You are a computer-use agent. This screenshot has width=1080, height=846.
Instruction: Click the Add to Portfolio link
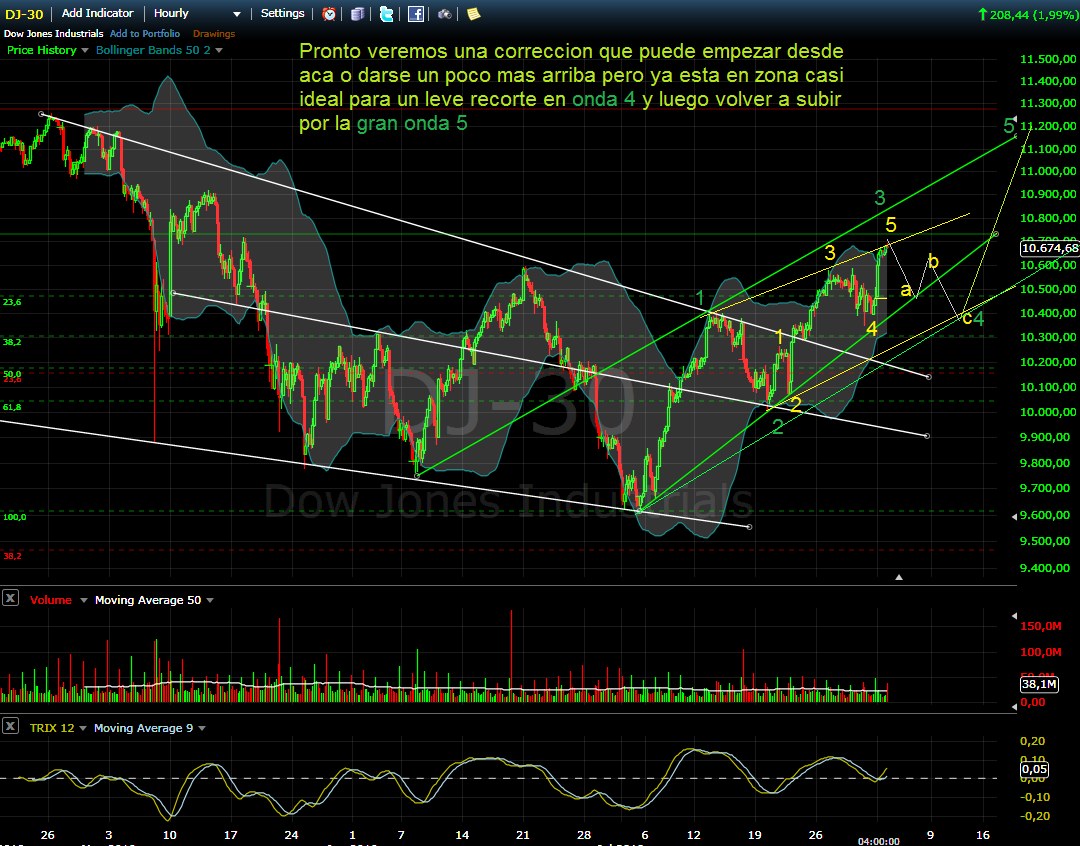[x=145, y=34]
